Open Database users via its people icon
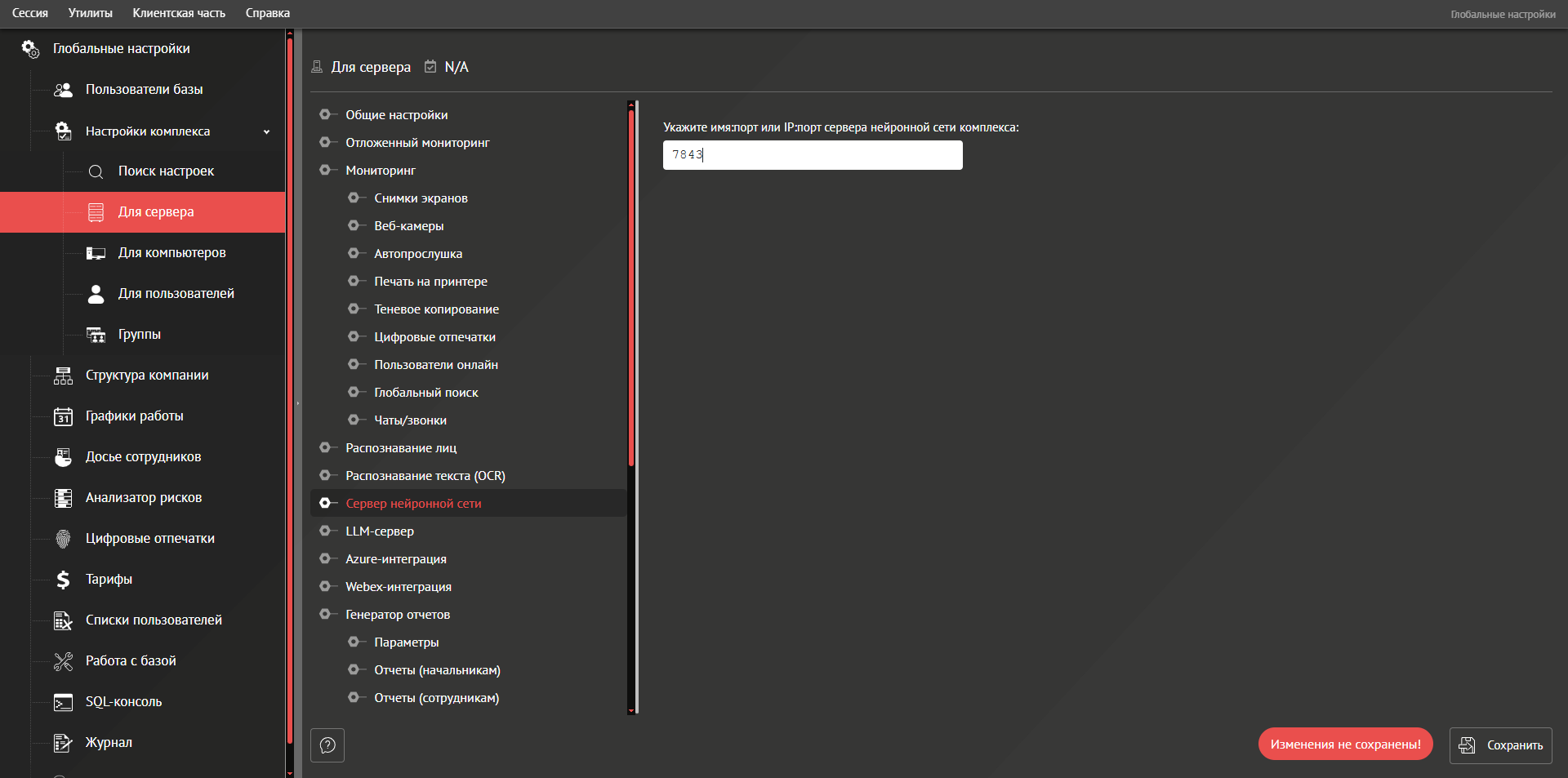1568x778 pixels. coord(63,90)
